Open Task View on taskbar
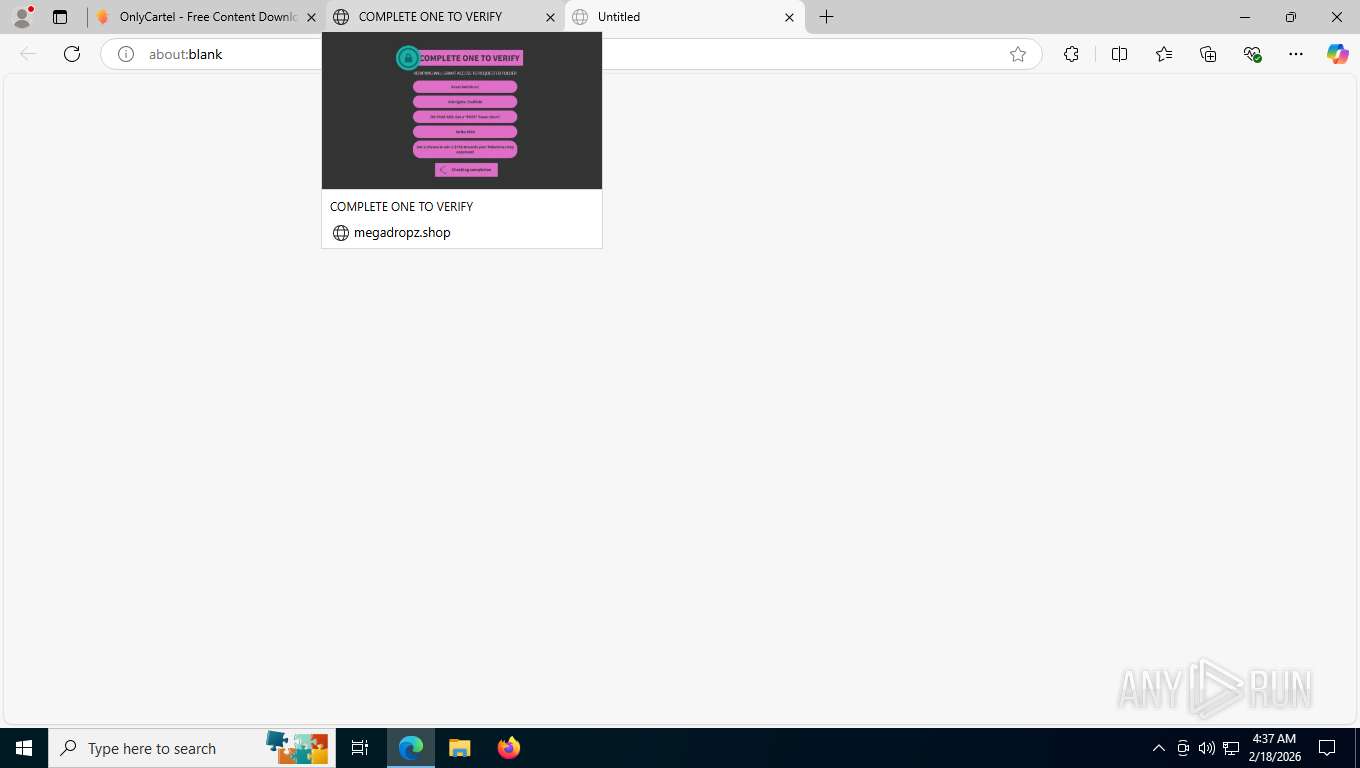This screenshot has width=1360, height=768. pos(360,748)
